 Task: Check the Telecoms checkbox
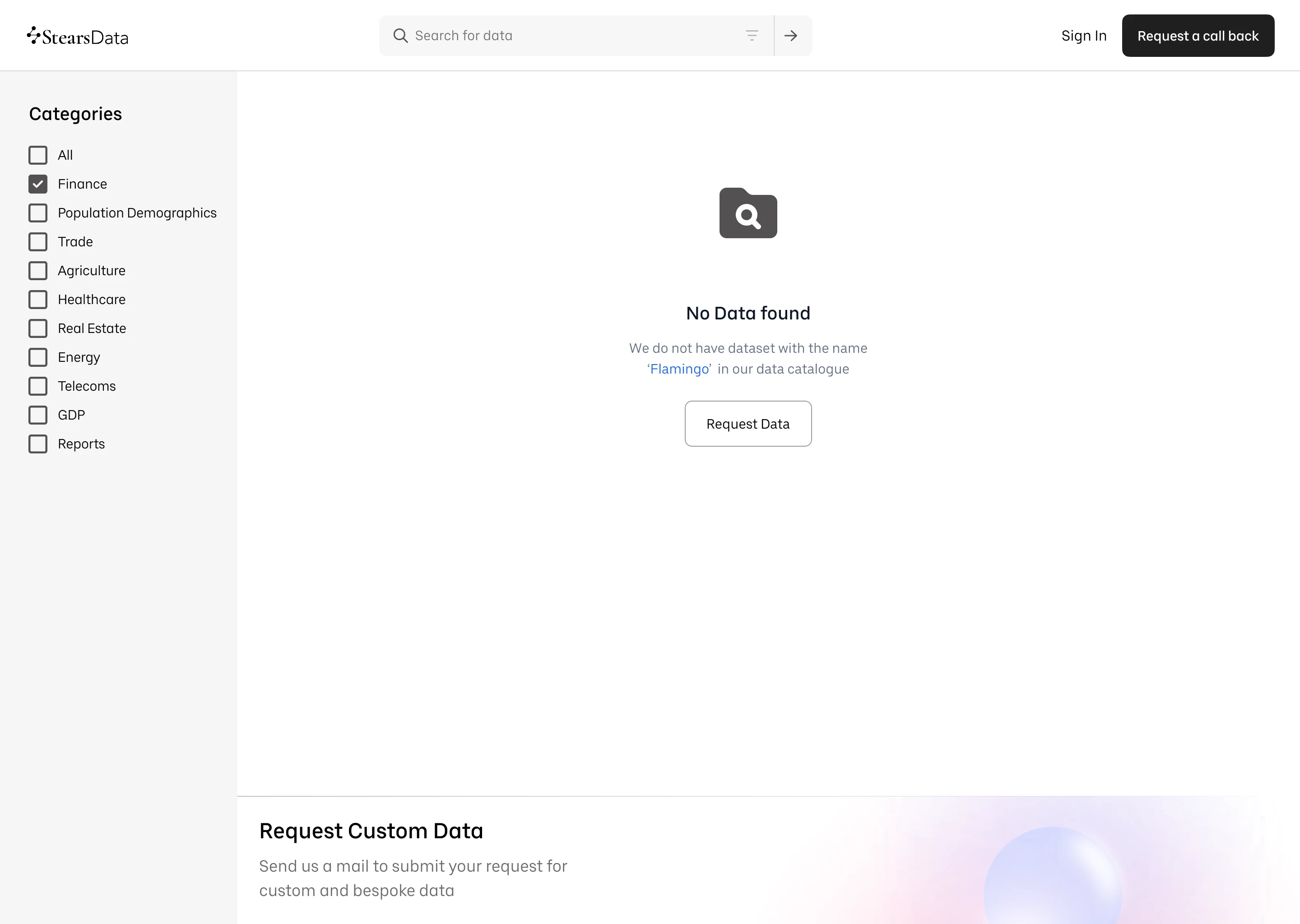pos(38,386)
